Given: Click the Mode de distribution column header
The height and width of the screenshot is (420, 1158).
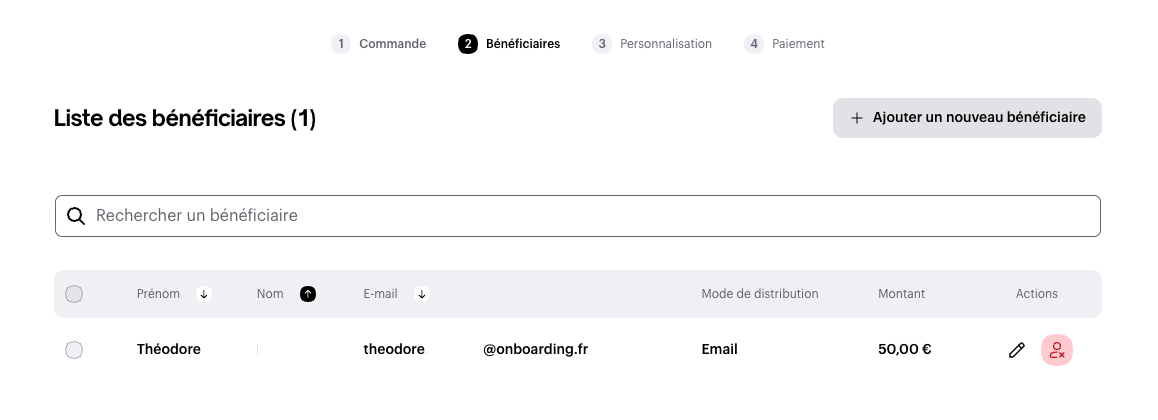Looking at the screenshot, I should 760,294.
